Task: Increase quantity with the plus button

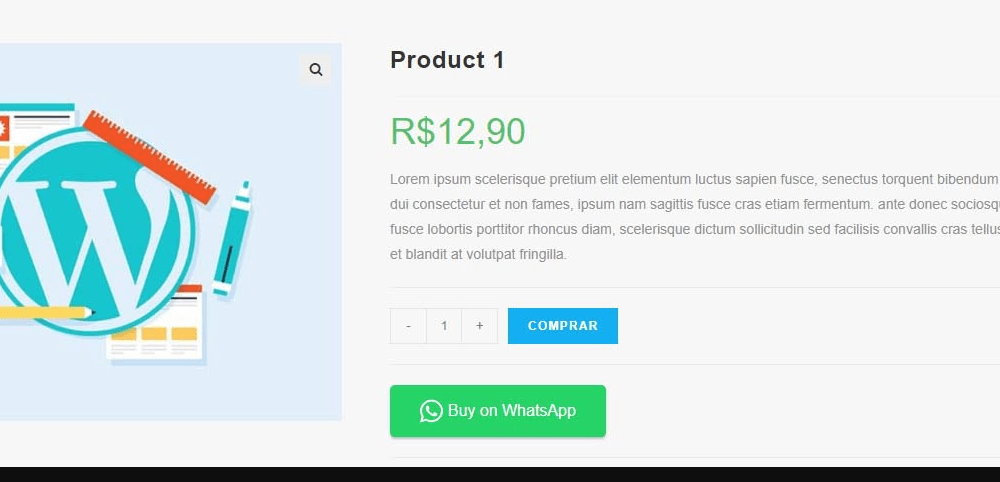Action: 480,326
